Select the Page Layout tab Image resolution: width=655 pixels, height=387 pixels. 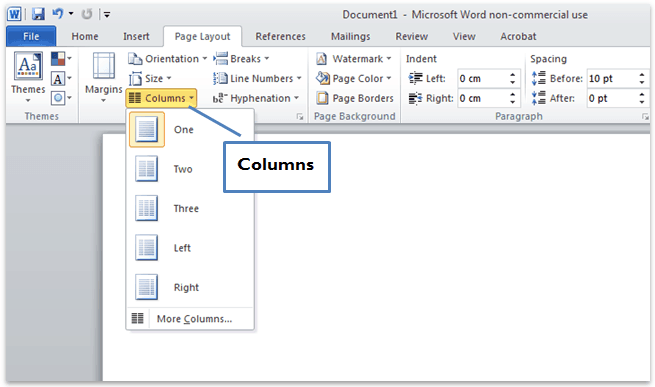pos(202,36)
